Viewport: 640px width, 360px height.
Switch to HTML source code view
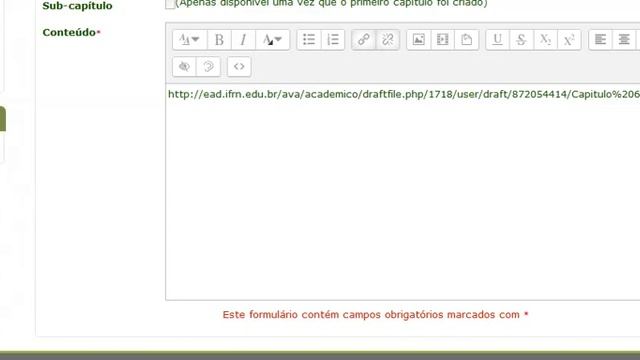click(x=239, y=66)
